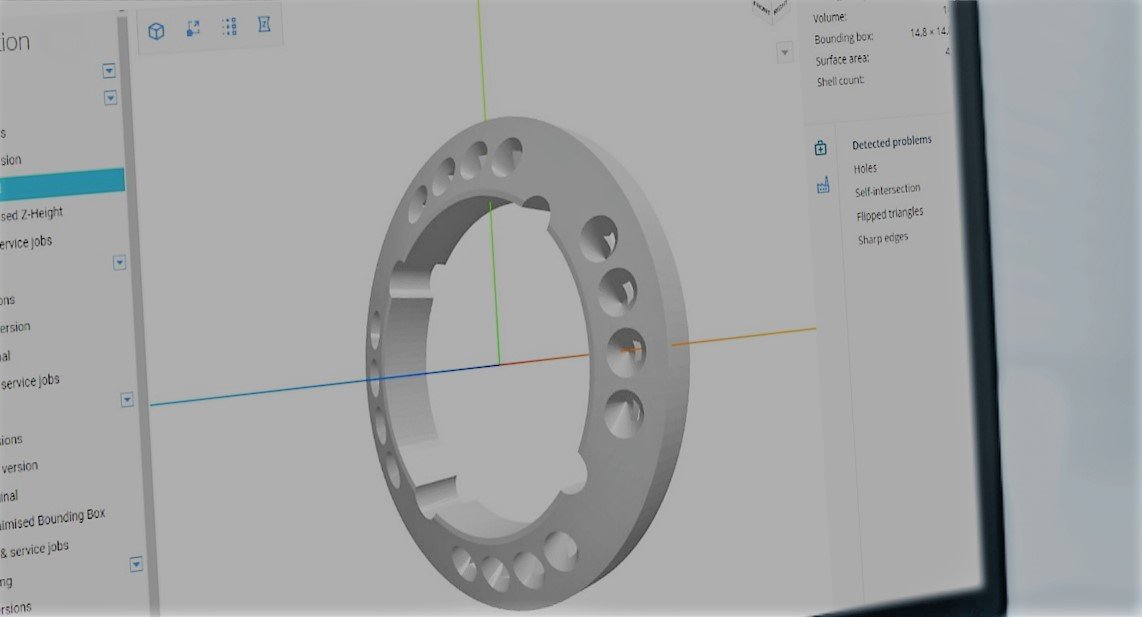The width and height of the screenshot is (1142, 617).
Task: Select the 'imised Bounding Box' entry
Action: tap(52, 519)
